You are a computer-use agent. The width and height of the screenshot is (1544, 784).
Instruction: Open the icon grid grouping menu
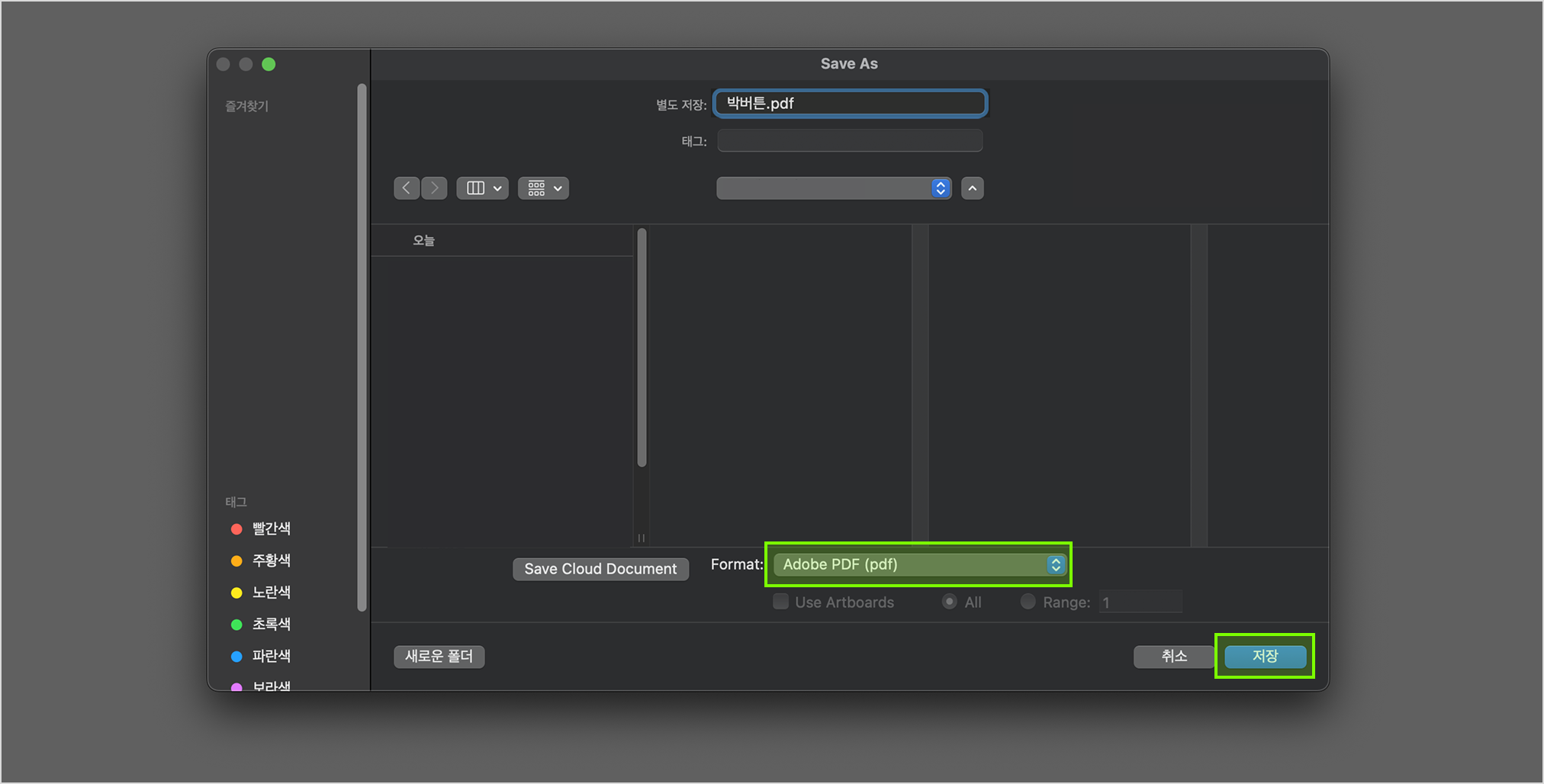pos(543,188)
